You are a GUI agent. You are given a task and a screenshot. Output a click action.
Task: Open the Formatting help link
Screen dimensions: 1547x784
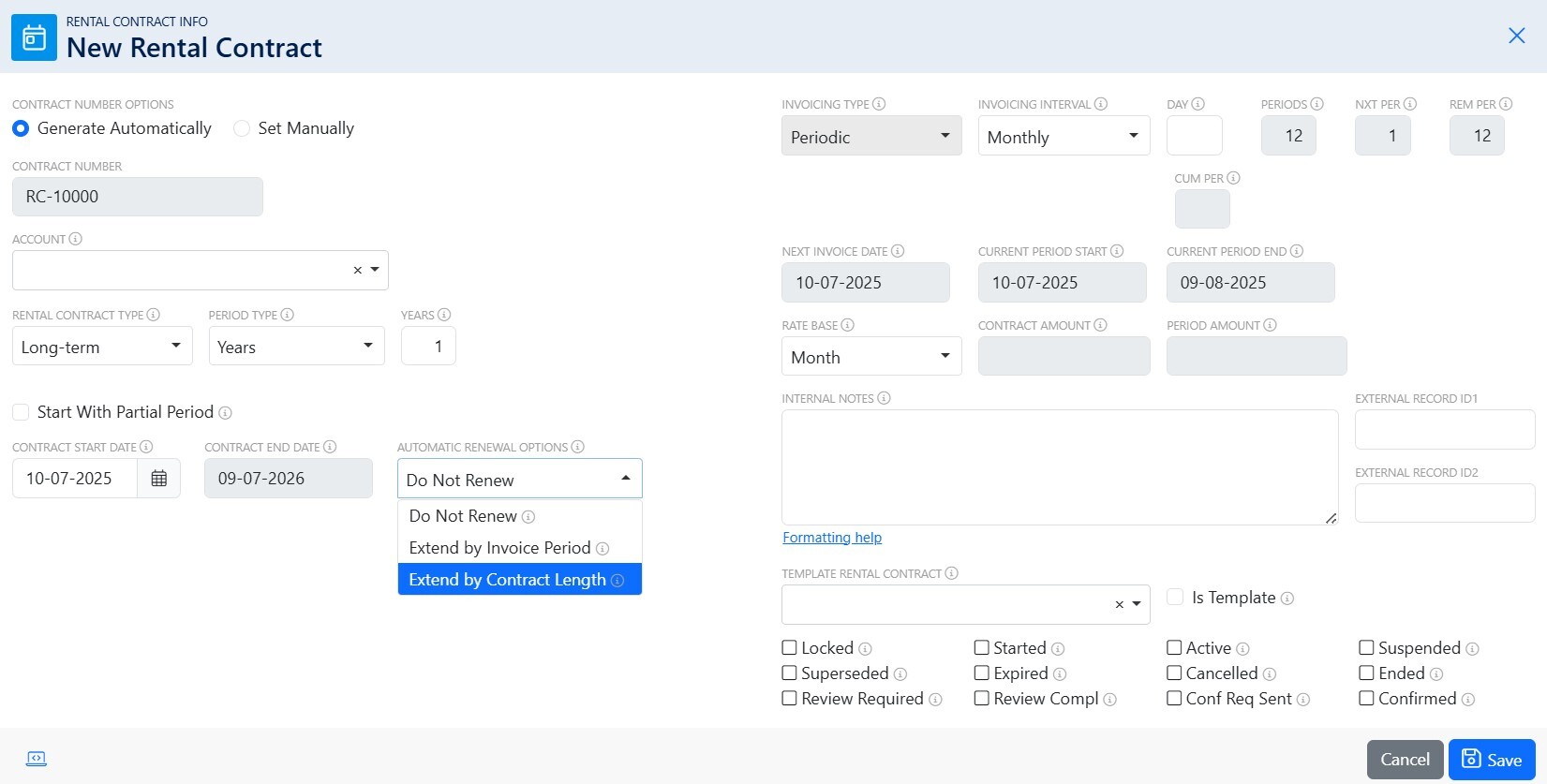coord(832,538)
